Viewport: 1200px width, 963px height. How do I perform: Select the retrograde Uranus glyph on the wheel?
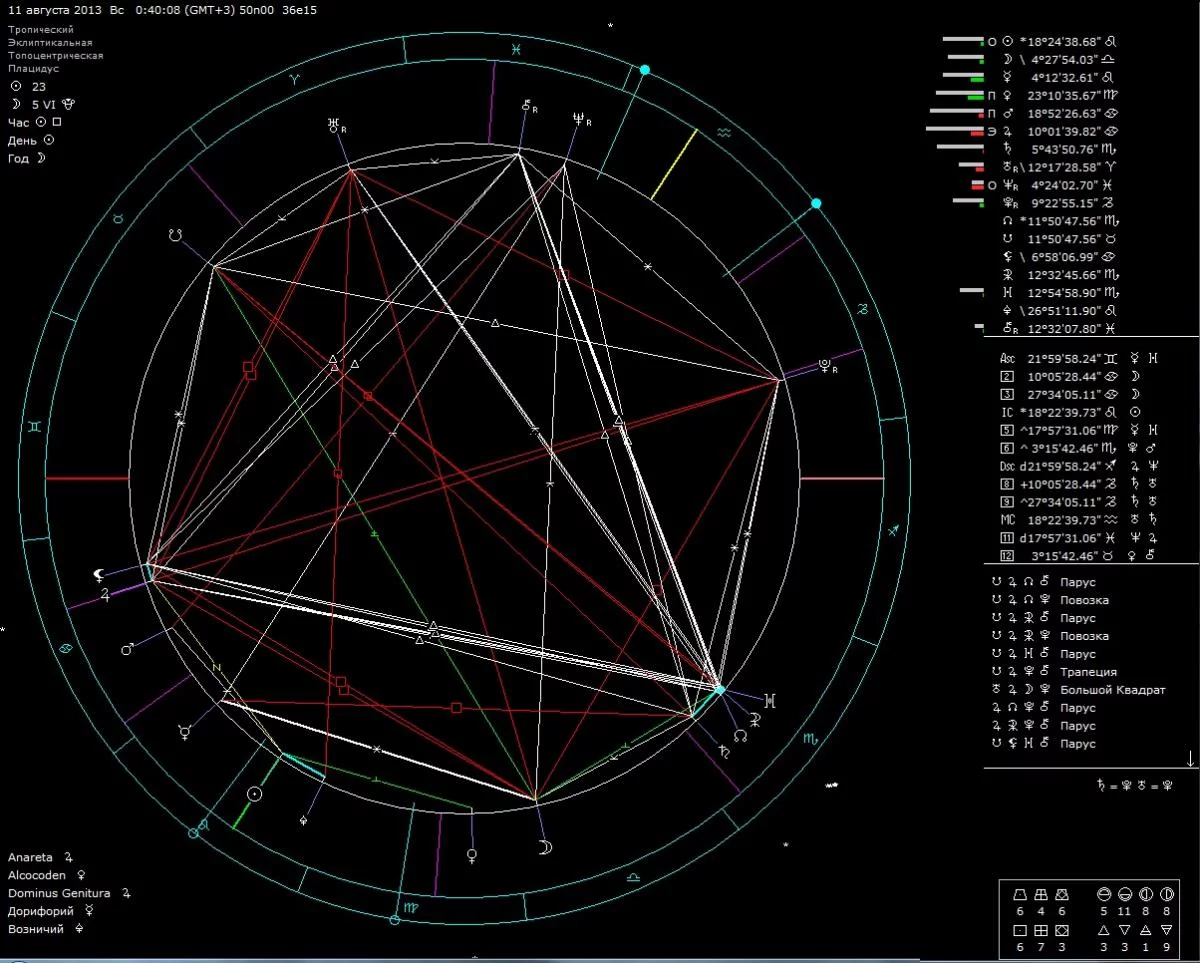point(335,126)
